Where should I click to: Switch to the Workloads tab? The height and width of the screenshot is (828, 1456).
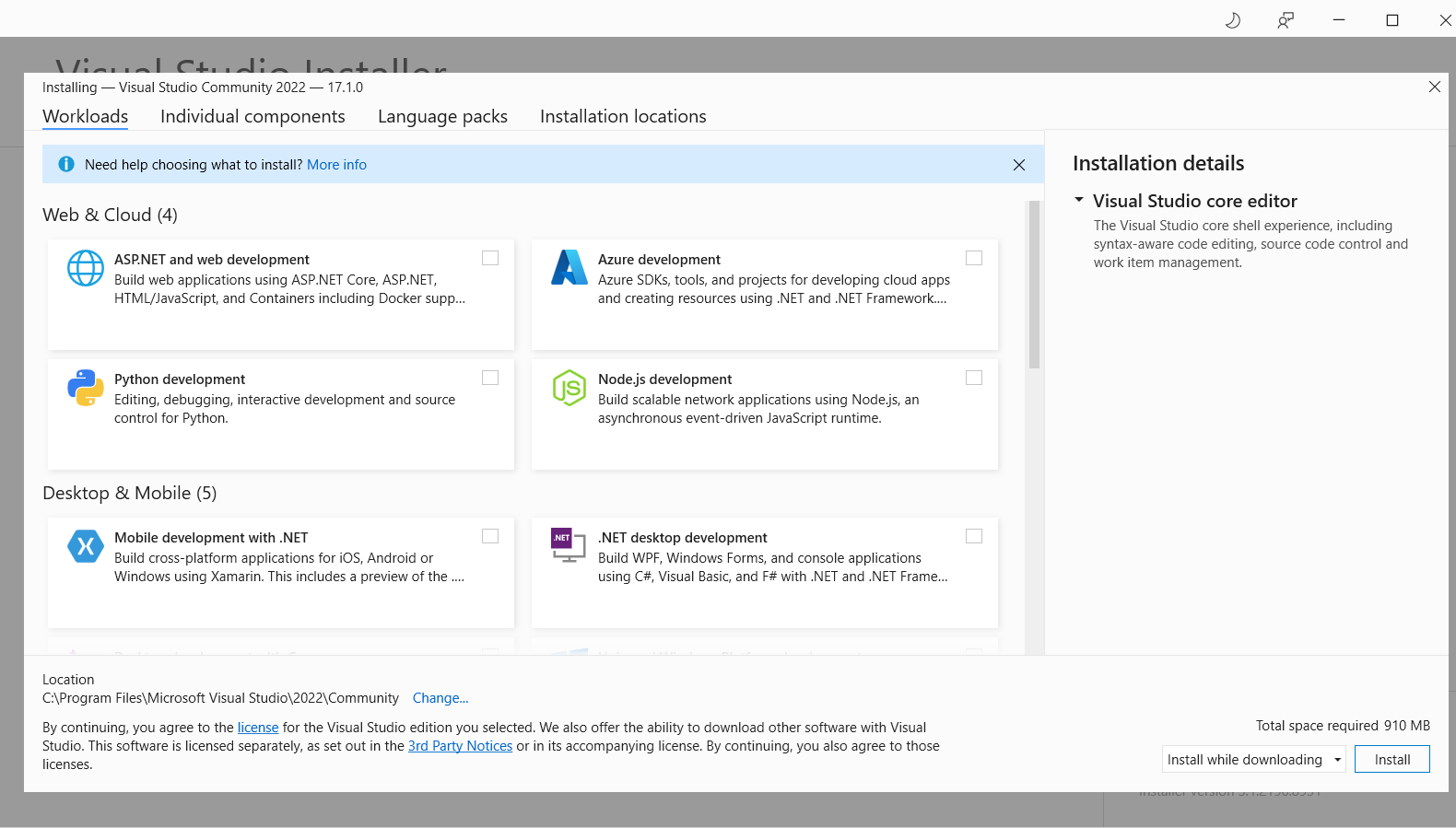click(86, 117)
